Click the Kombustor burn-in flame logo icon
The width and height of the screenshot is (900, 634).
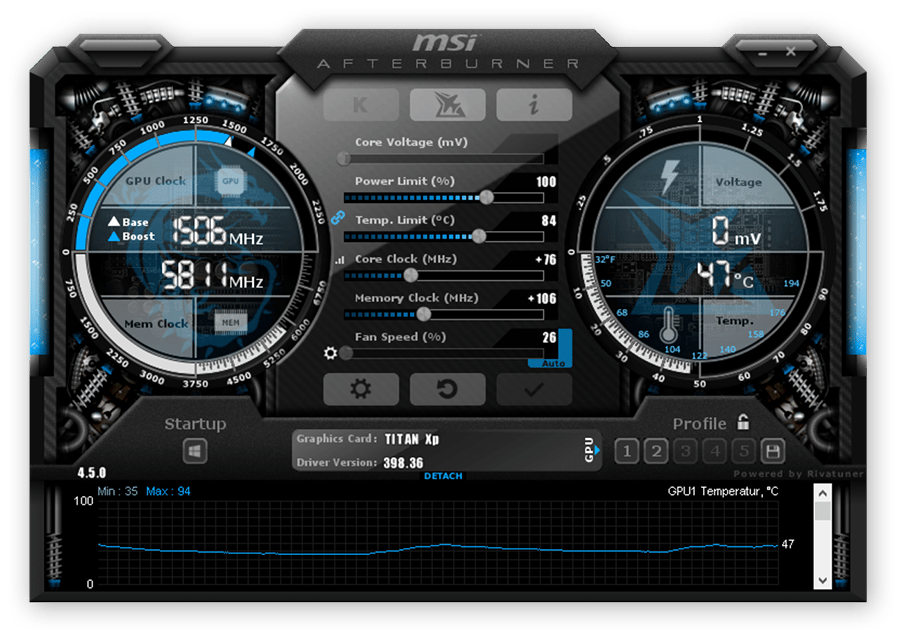447,103
